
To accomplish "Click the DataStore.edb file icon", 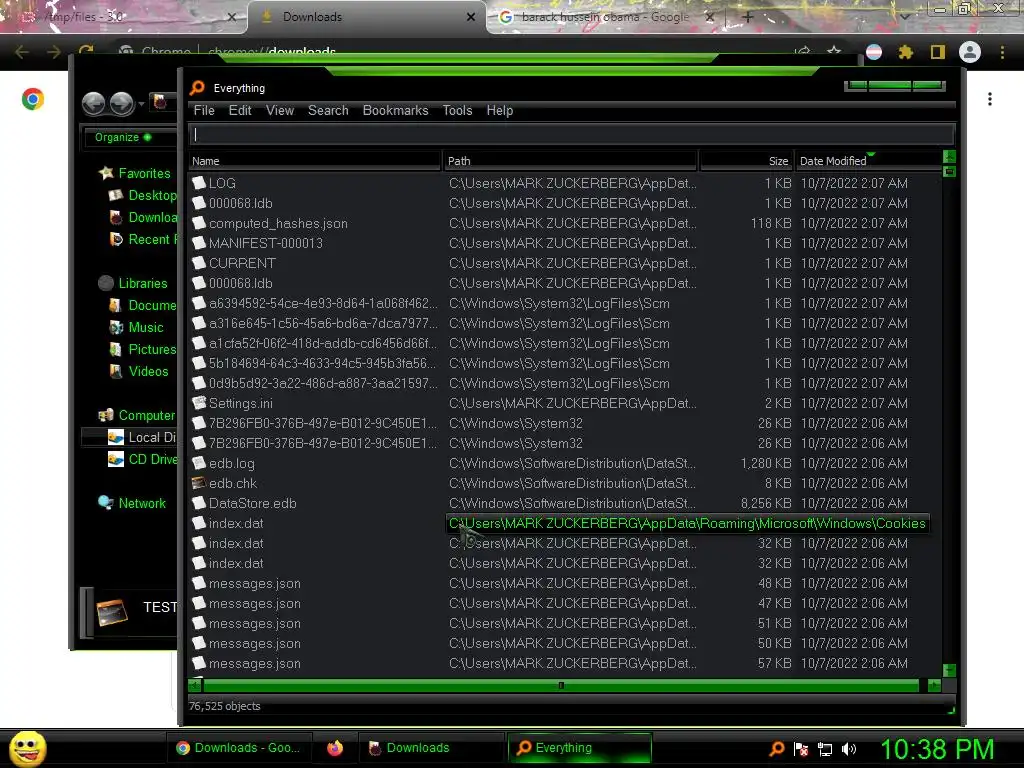I will point(199,504).
